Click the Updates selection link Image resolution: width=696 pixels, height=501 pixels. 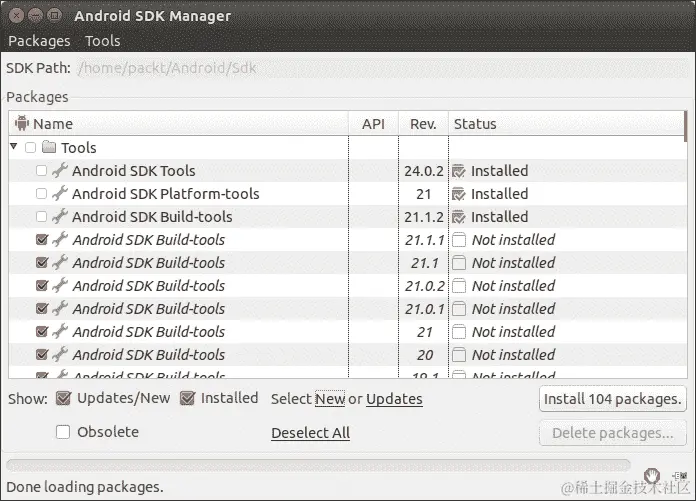point(394,399)
